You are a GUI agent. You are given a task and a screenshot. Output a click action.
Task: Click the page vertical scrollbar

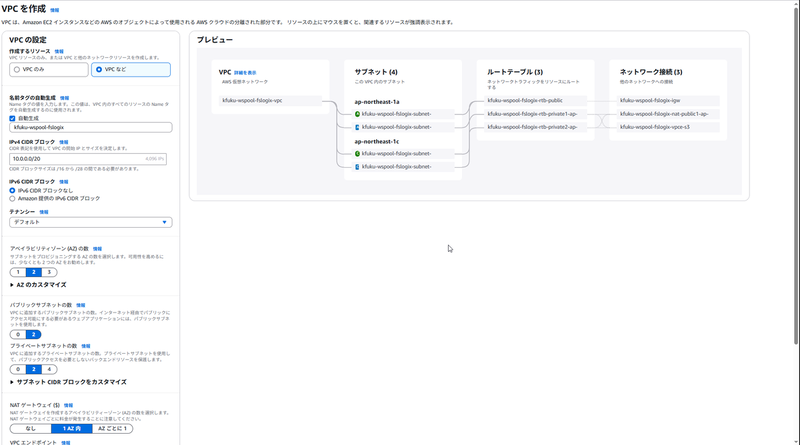796,174
